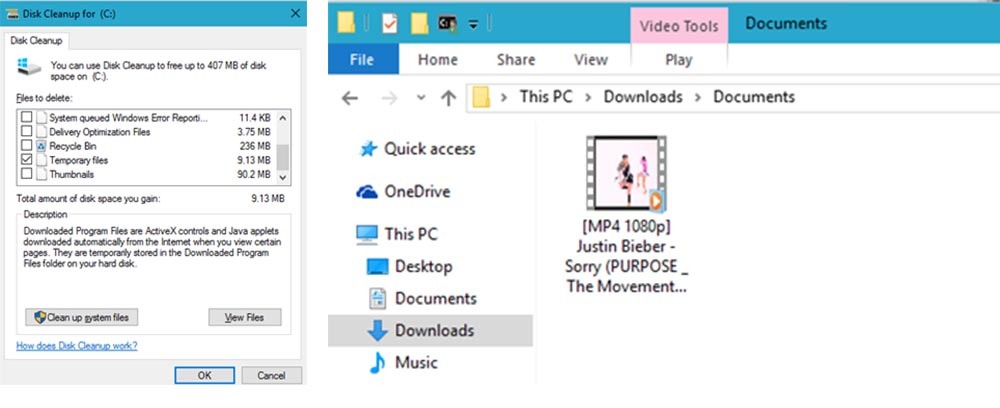Screen dimensions: 1000x408
Task: Click the Temporary files page icon
Action: pos(41,160)
